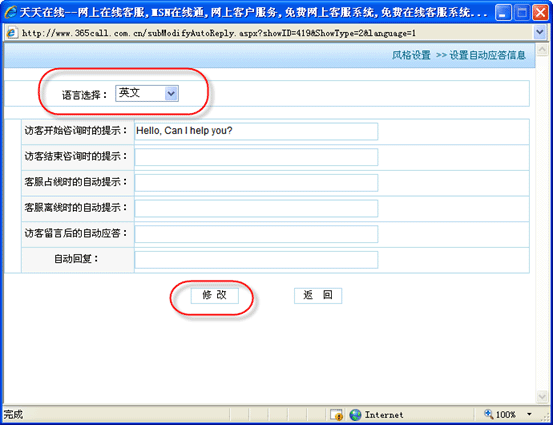Image resolution: width=553 pixels, height=425 pixels.
Task: Expand the zoom level arrow next to 100%
Action: (x=529, y=414)
